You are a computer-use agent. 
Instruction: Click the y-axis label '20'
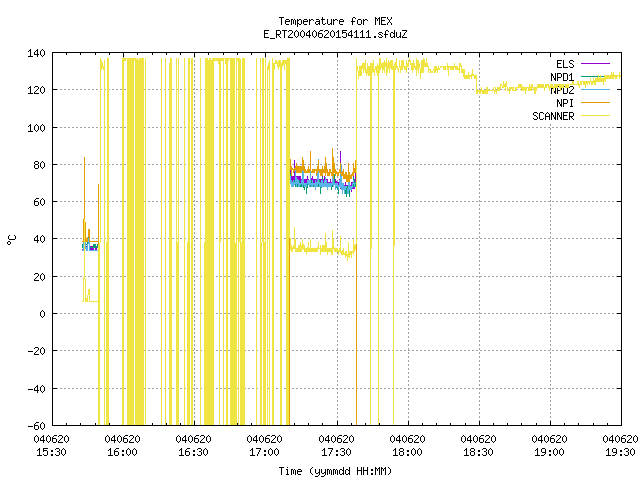pyautogui.click(x=40, y=277)
